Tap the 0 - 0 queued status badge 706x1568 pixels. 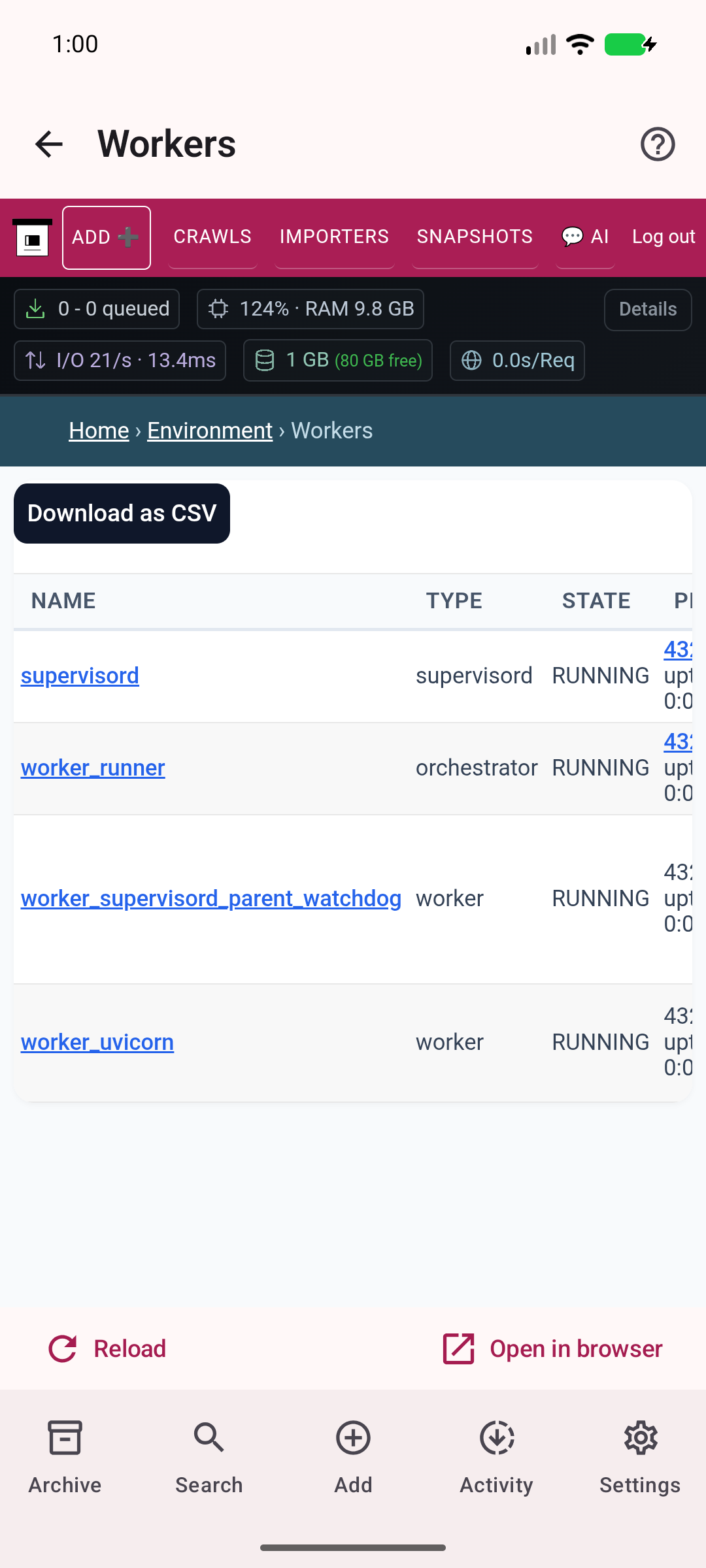97,309
